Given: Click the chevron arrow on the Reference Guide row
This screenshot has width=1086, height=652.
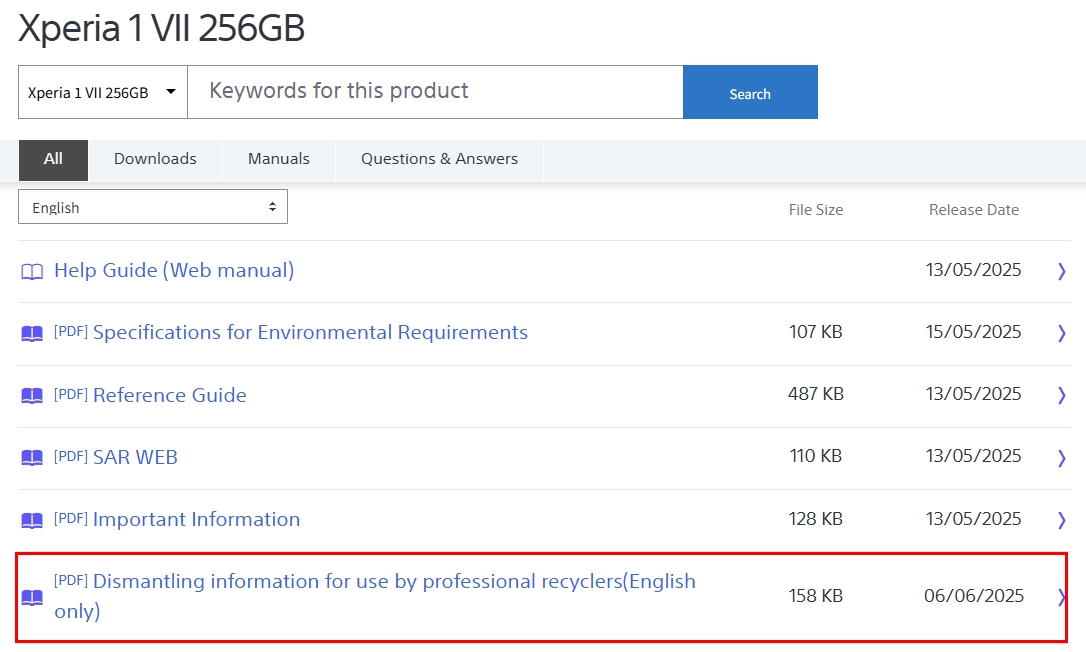Looking at the screenshot, I should (x=1062, y=395).
